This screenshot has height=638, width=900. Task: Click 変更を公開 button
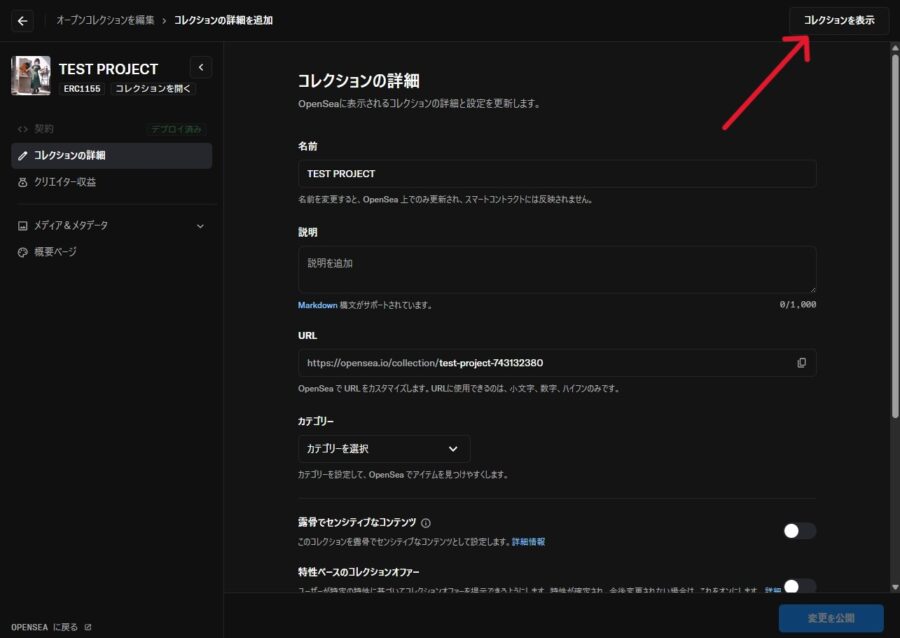click(x=831, y=618)
